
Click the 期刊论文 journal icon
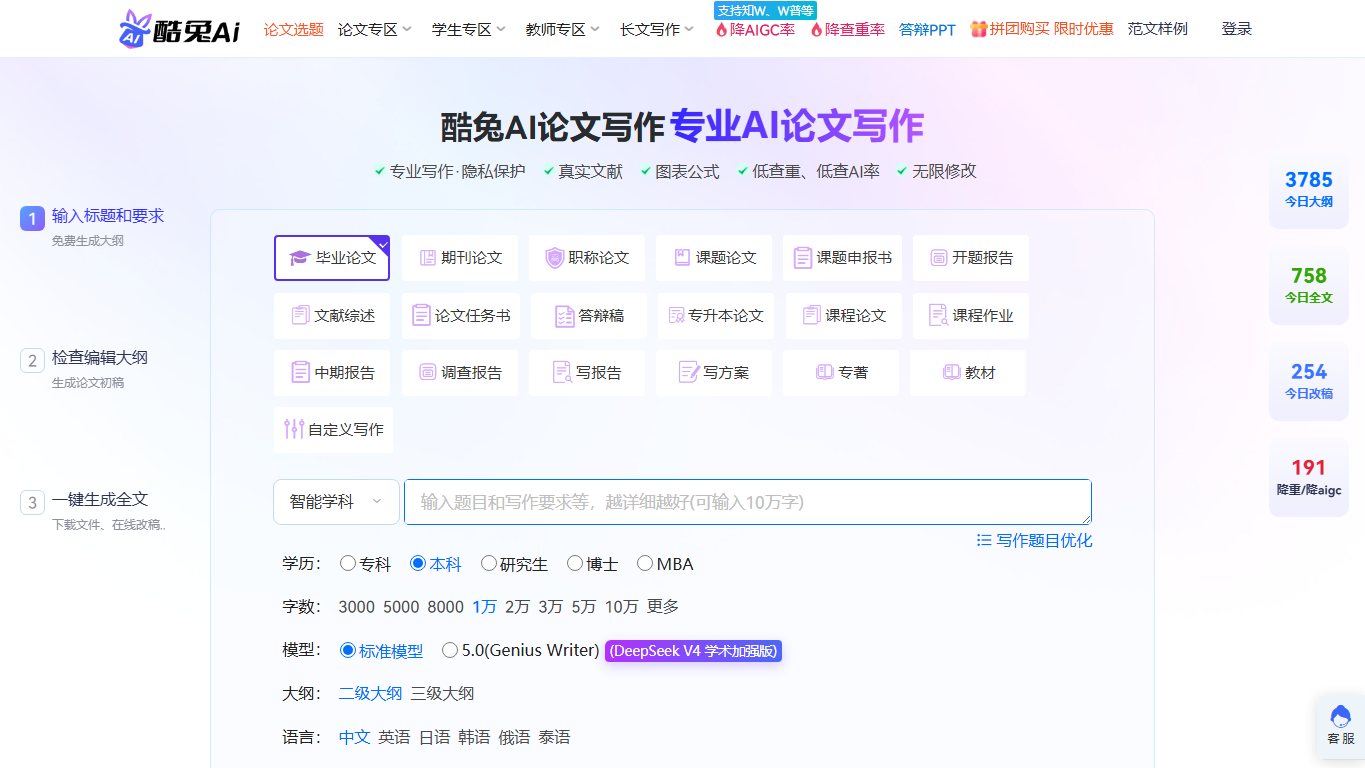tap(428, 258)
